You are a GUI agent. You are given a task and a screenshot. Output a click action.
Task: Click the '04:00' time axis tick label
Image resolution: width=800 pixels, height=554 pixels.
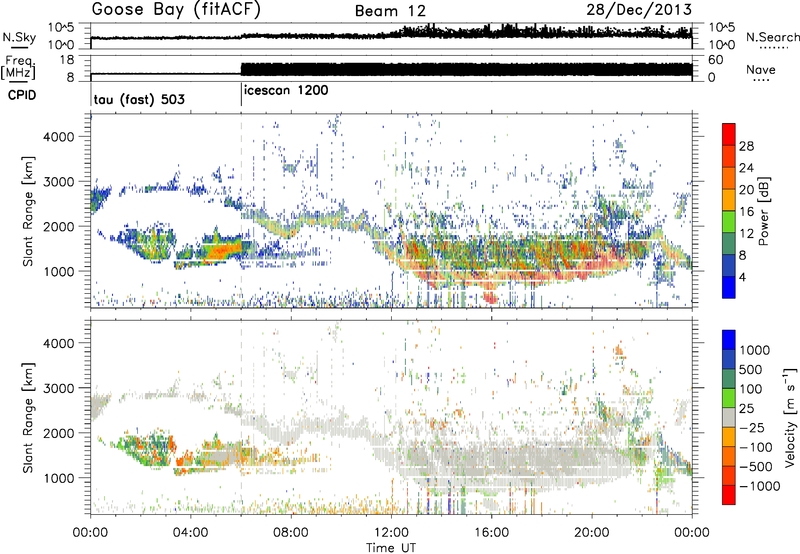point(191,533)
